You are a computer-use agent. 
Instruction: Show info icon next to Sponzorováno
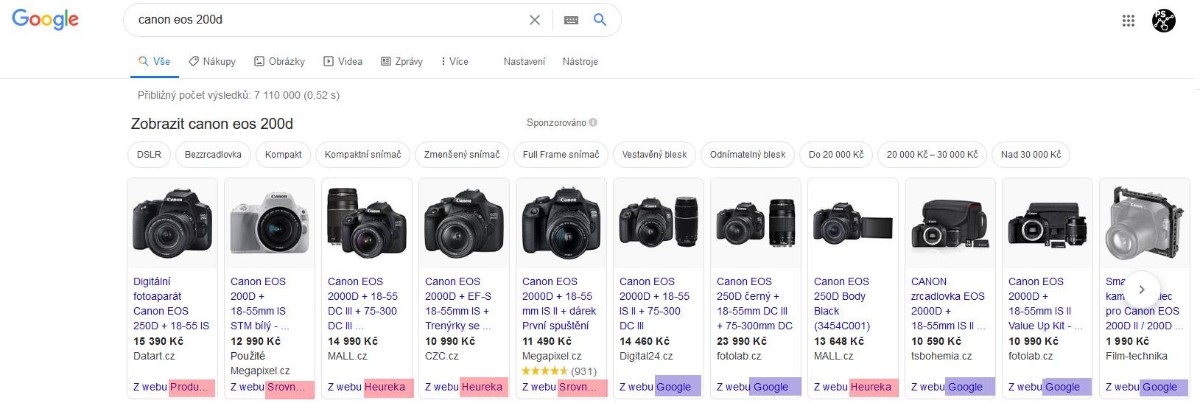(593, 123)
